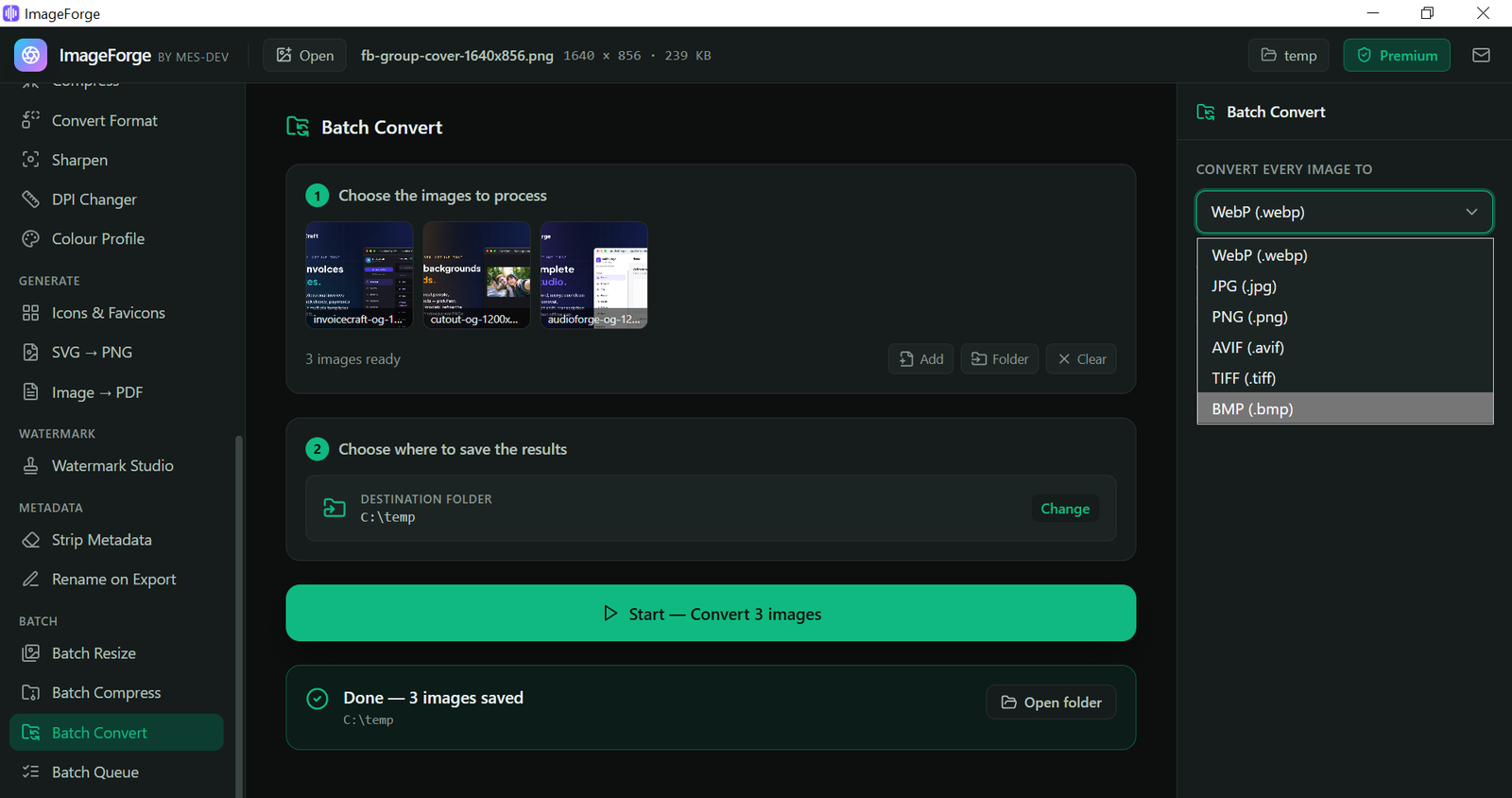Click the ImageForge logo icon

point(30,55)
